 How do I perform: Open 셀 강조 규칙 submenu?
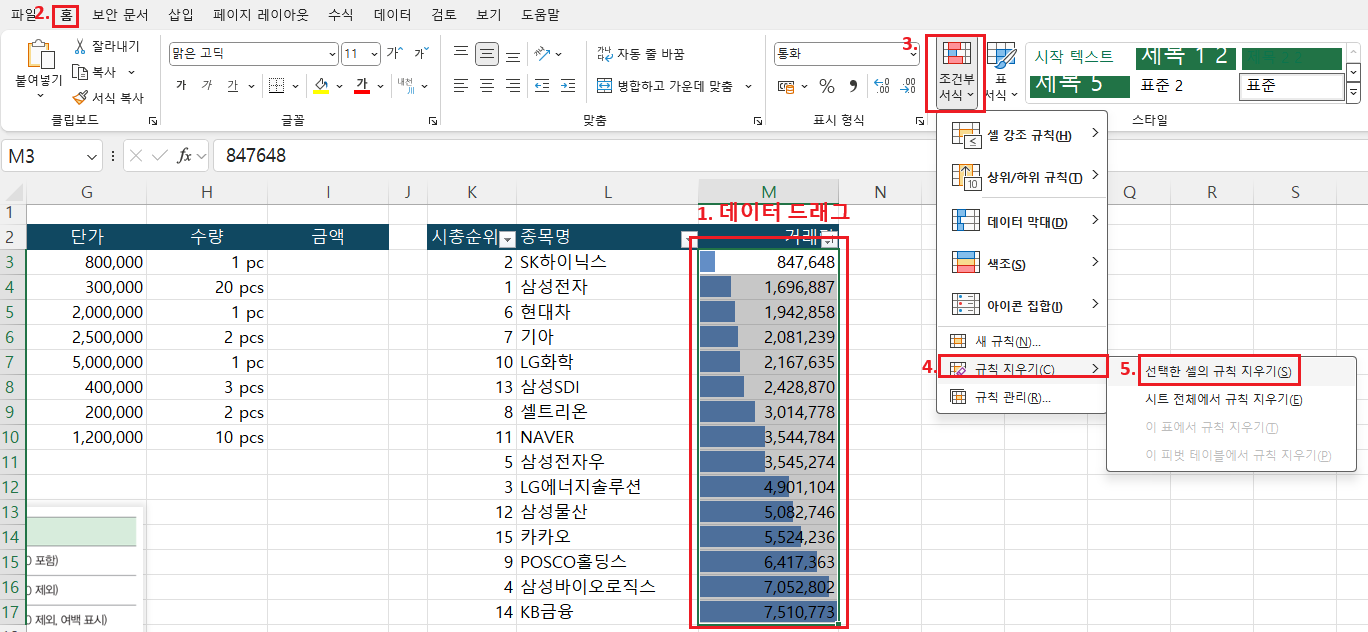[1022, 135]
